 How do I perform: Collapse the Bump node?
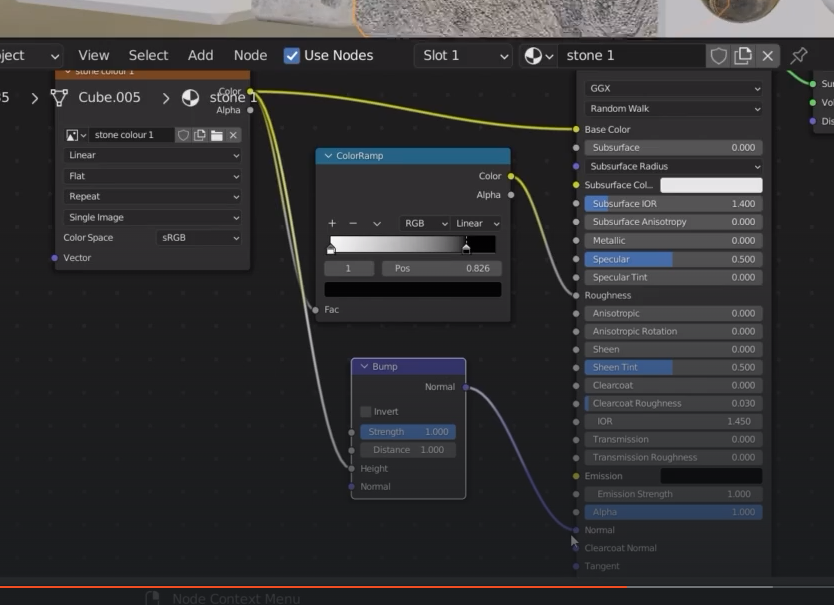pos(364,367)
